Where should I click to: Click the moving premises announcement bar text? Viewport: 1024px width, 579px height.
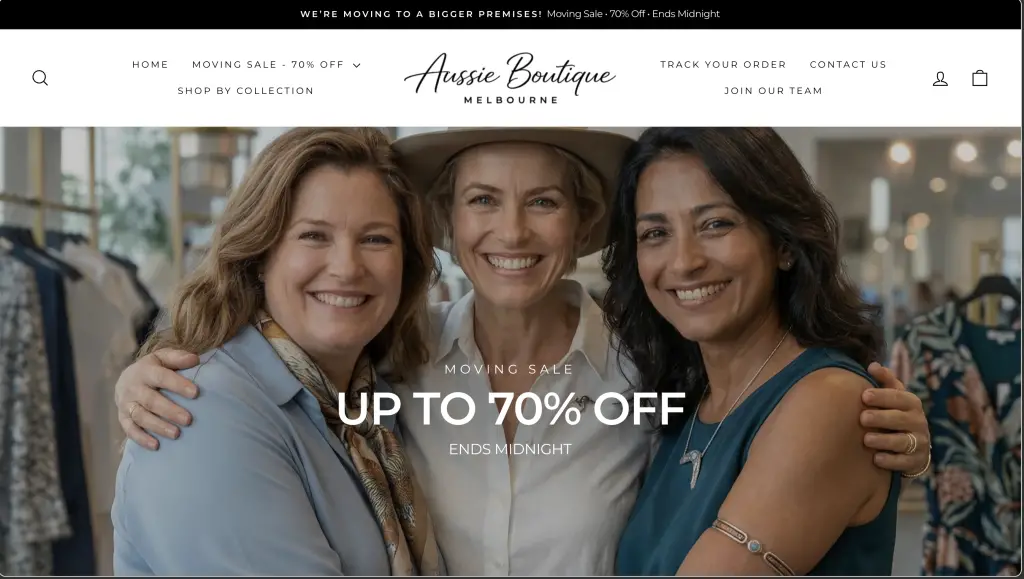[x=421, y=14]
